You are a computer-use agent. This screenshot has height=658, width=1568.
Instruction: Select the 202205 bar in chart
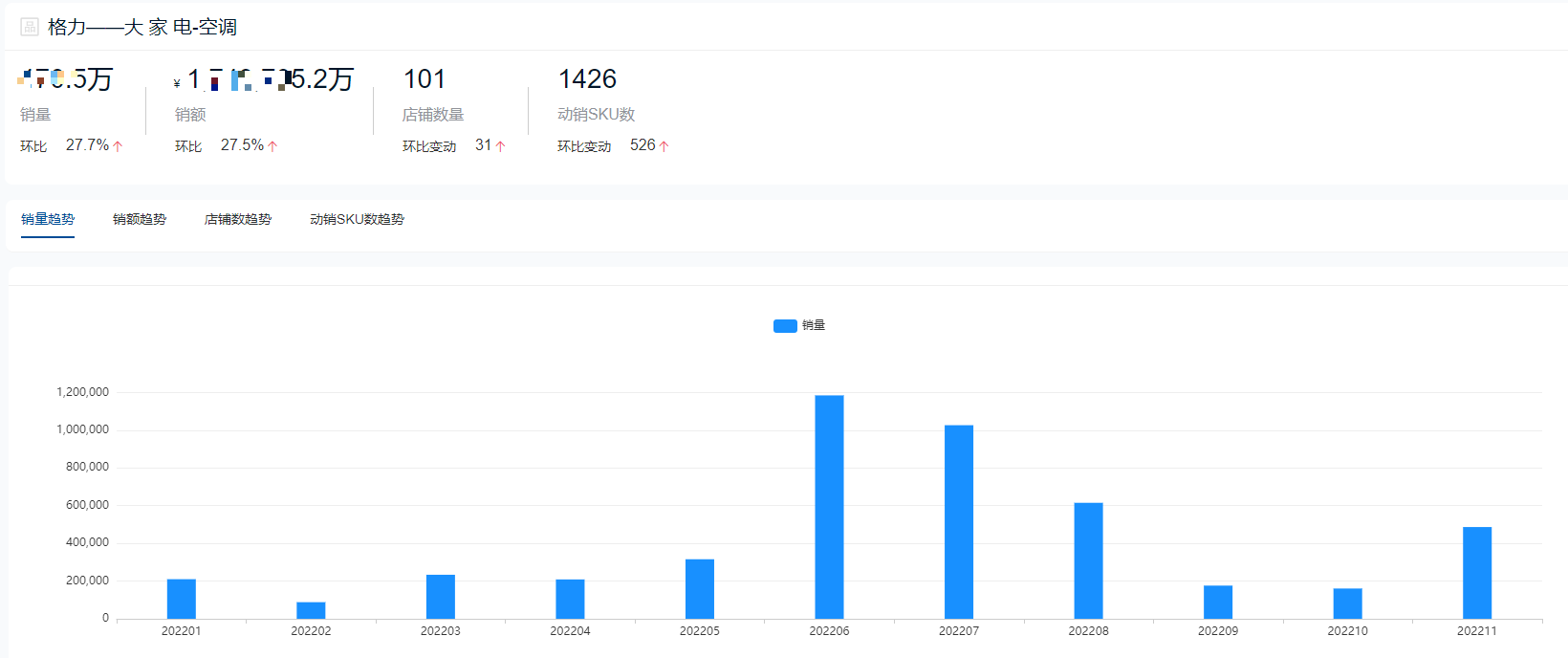(700, 588)
